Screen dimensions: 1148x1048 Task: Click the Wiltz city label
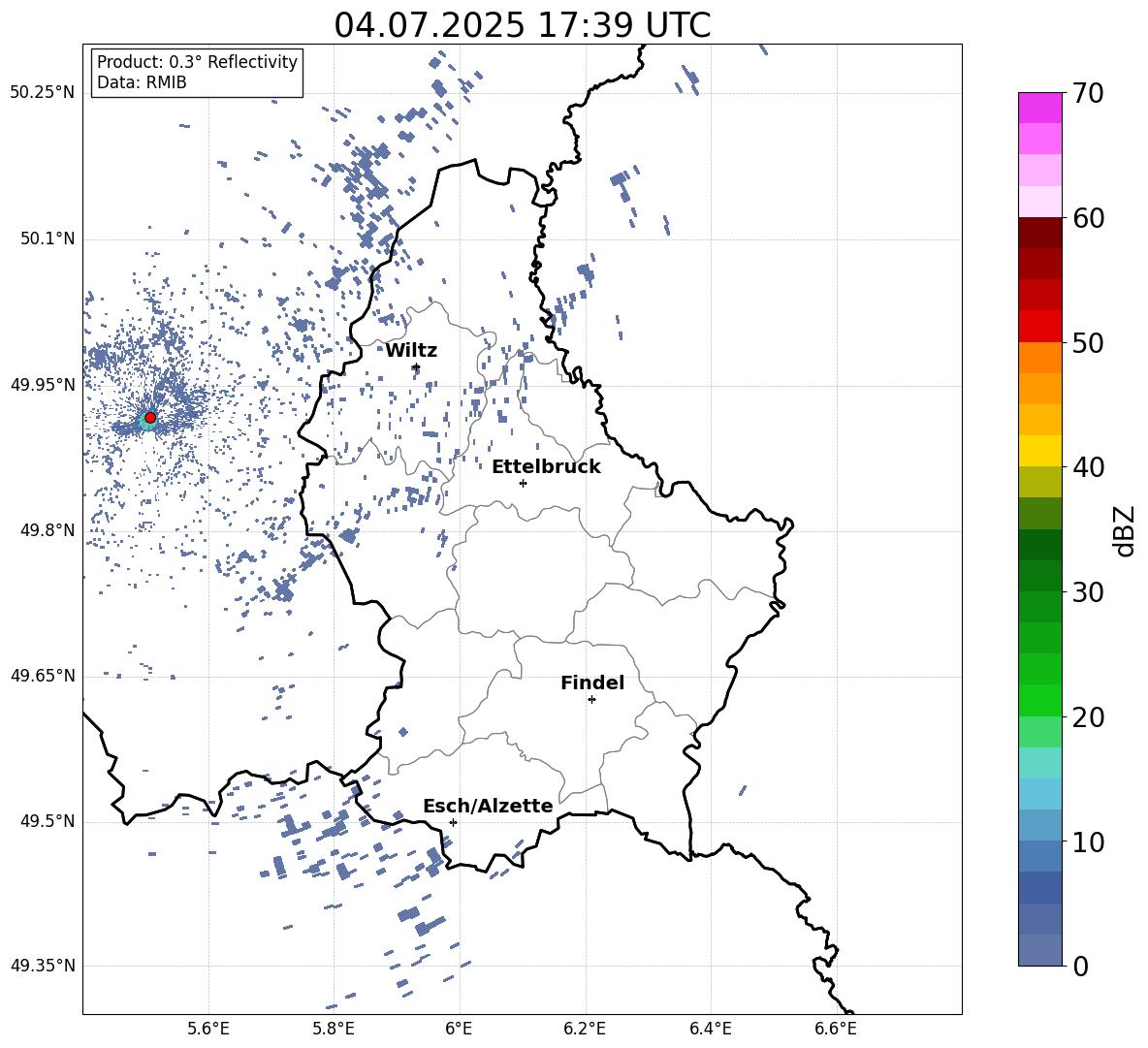pyautogui.click(x=411, y=351)
